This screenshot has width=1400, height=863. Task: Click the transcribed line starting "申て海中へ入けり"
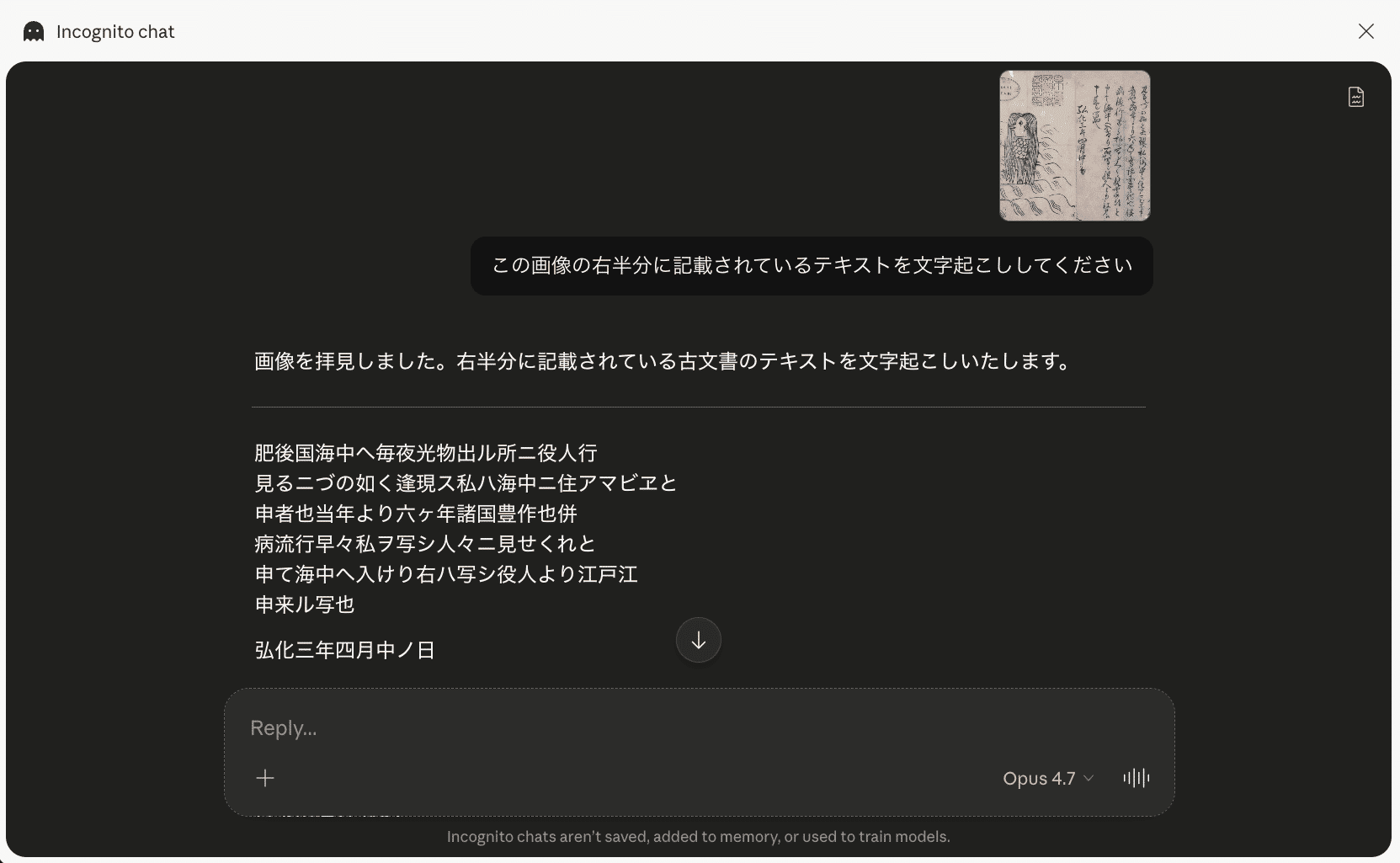coord(446,574)
